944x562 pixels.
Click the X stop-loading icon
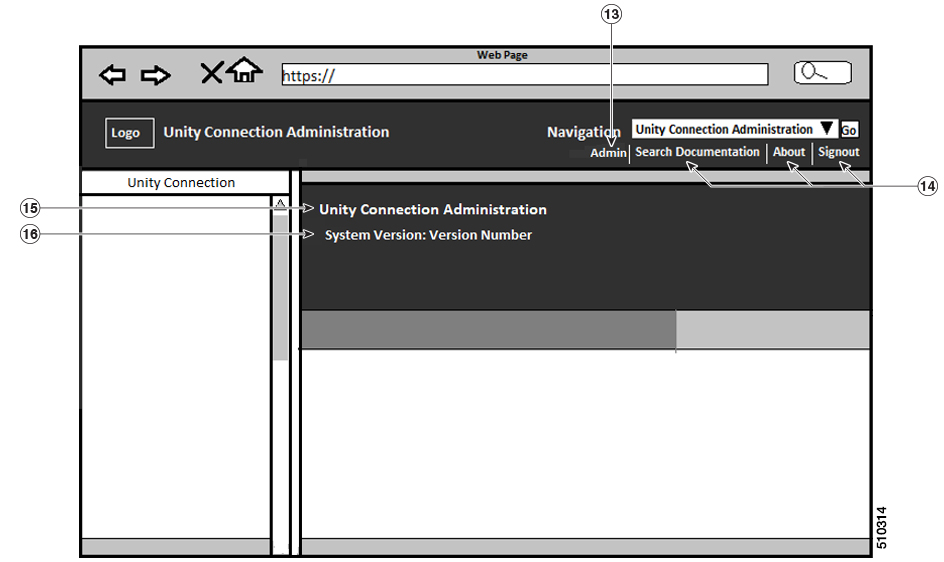pos(211,73)
